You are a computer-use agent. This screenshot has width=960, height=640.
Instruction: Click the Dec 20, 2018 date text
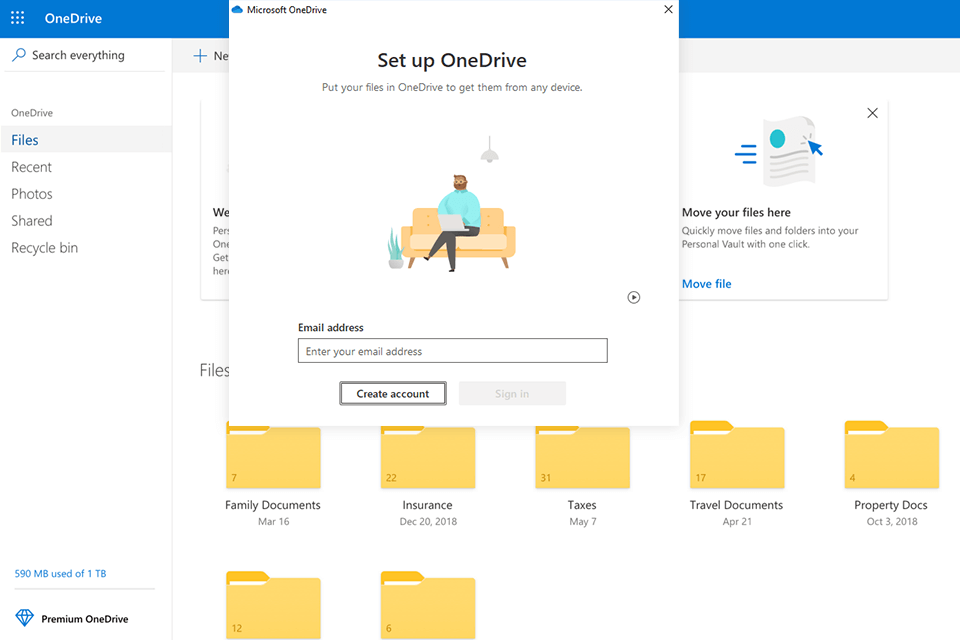(x=429, y=522)
